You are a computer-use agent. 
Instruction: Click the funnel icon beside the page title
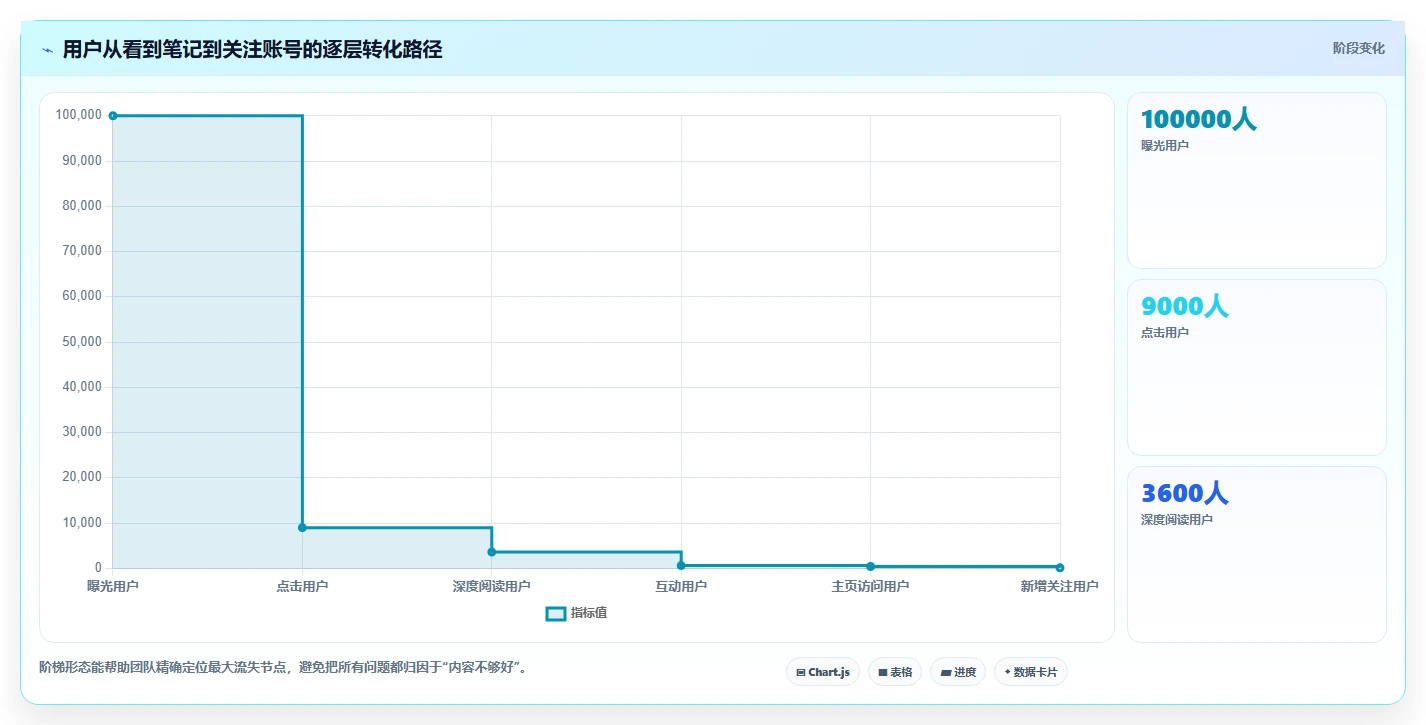coord(47,50)
